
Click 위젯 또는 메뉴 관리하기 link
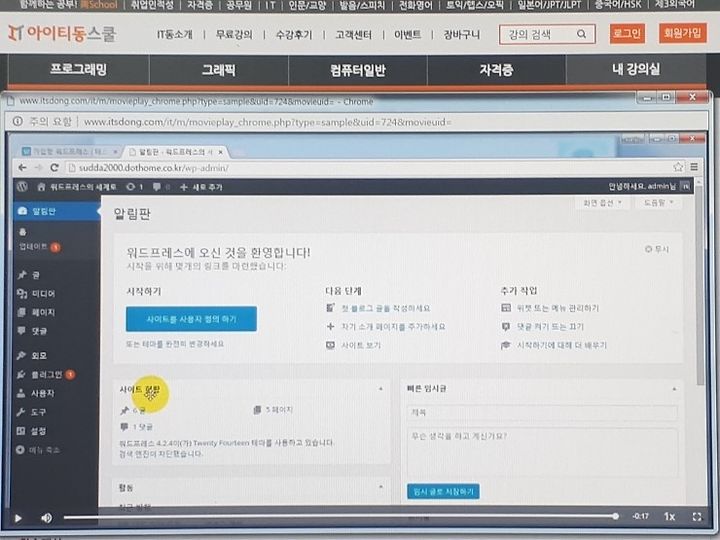(x=557, y=308)
